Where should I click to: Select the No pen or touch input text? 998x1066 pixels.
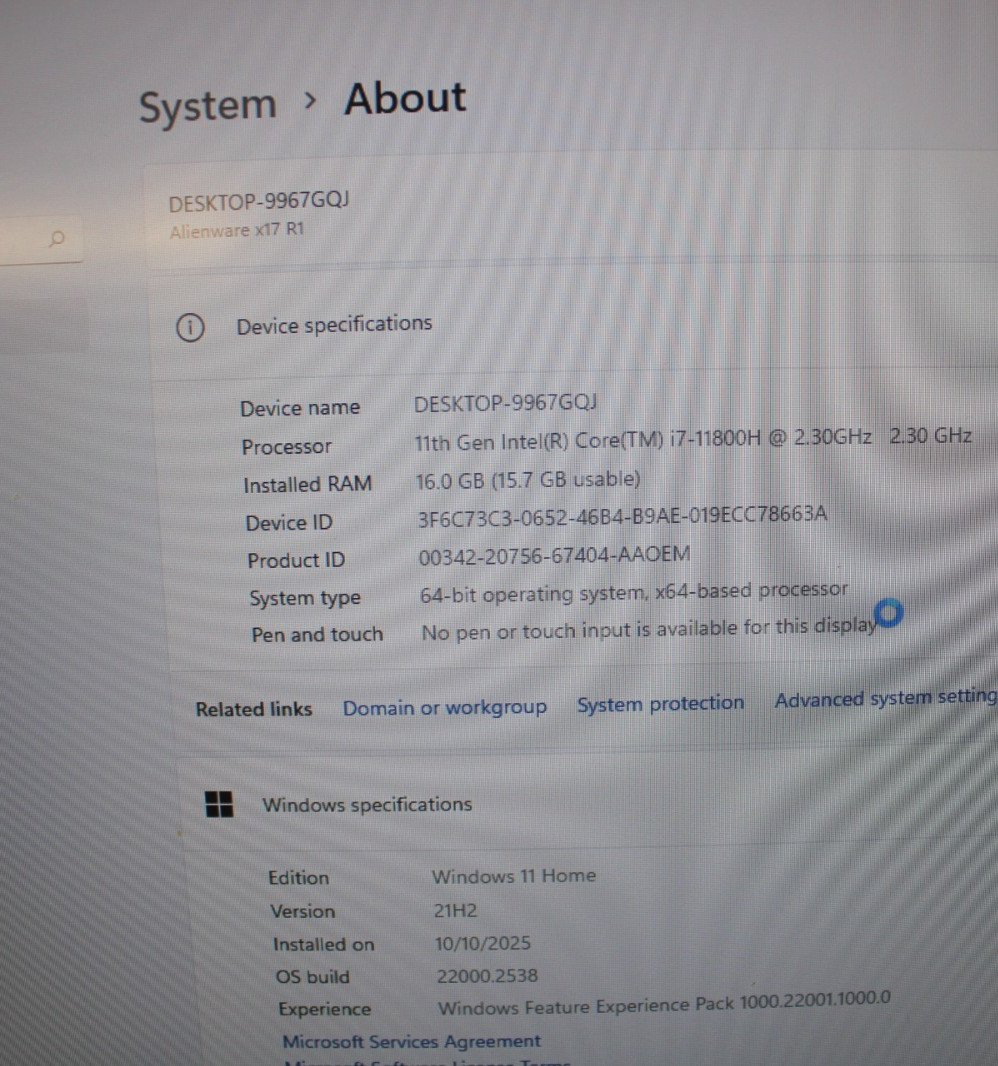(649, 630)
